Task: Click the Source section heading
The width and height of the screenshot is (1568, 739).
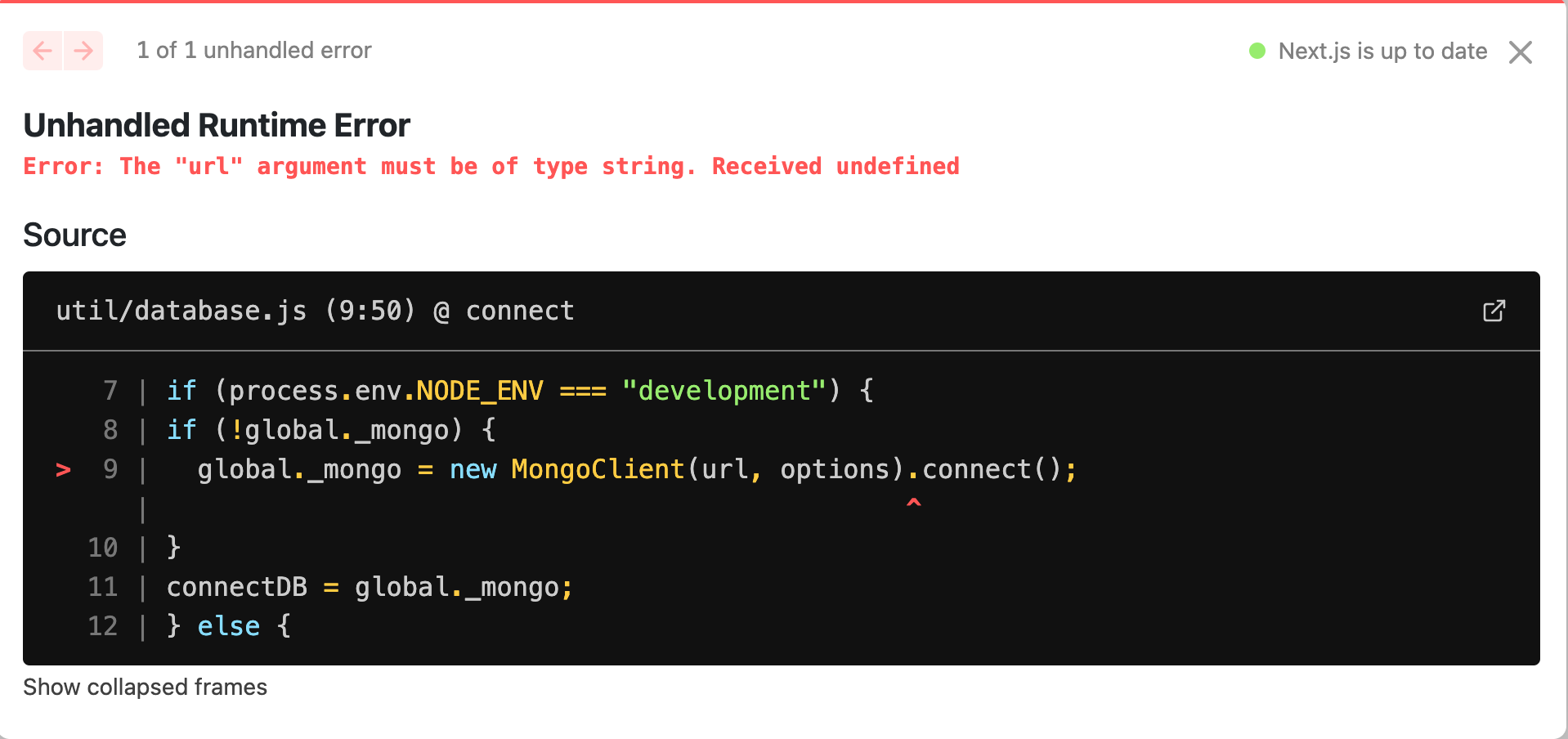Action: coord(74,235)
